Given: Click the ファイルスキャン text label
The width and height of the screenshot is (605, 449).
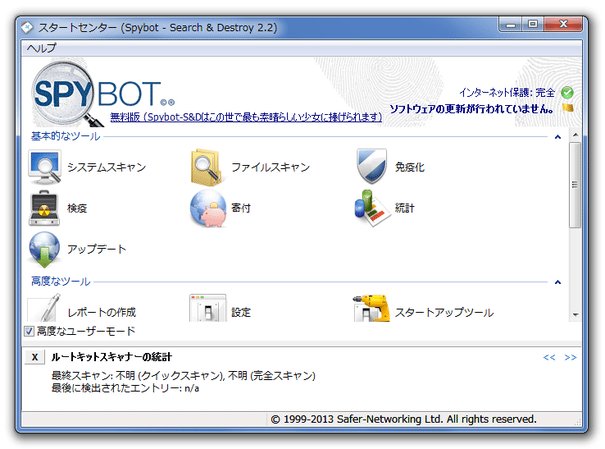Looking at the screenshot, I should tap(270, 167).
